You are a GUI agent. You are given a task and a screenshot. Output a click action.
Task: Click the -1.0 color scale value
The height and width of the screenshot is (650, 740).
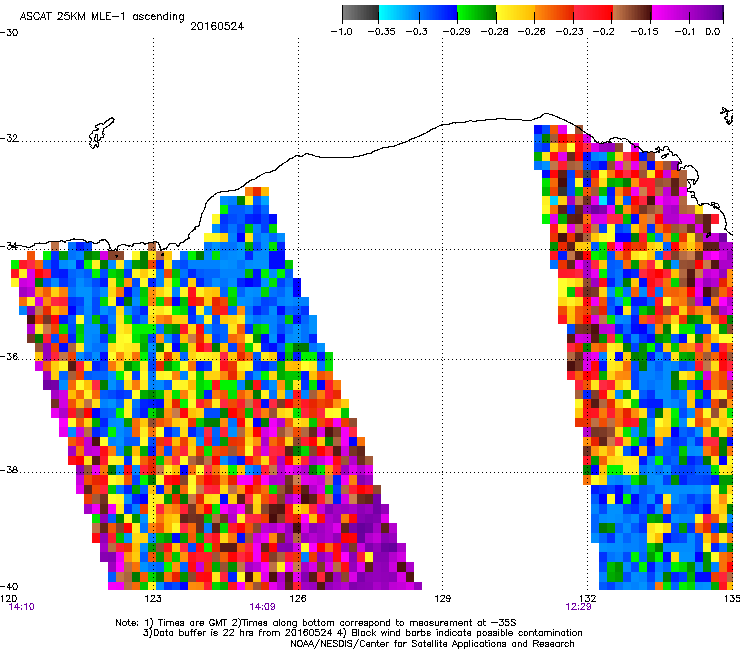[342, 32]
